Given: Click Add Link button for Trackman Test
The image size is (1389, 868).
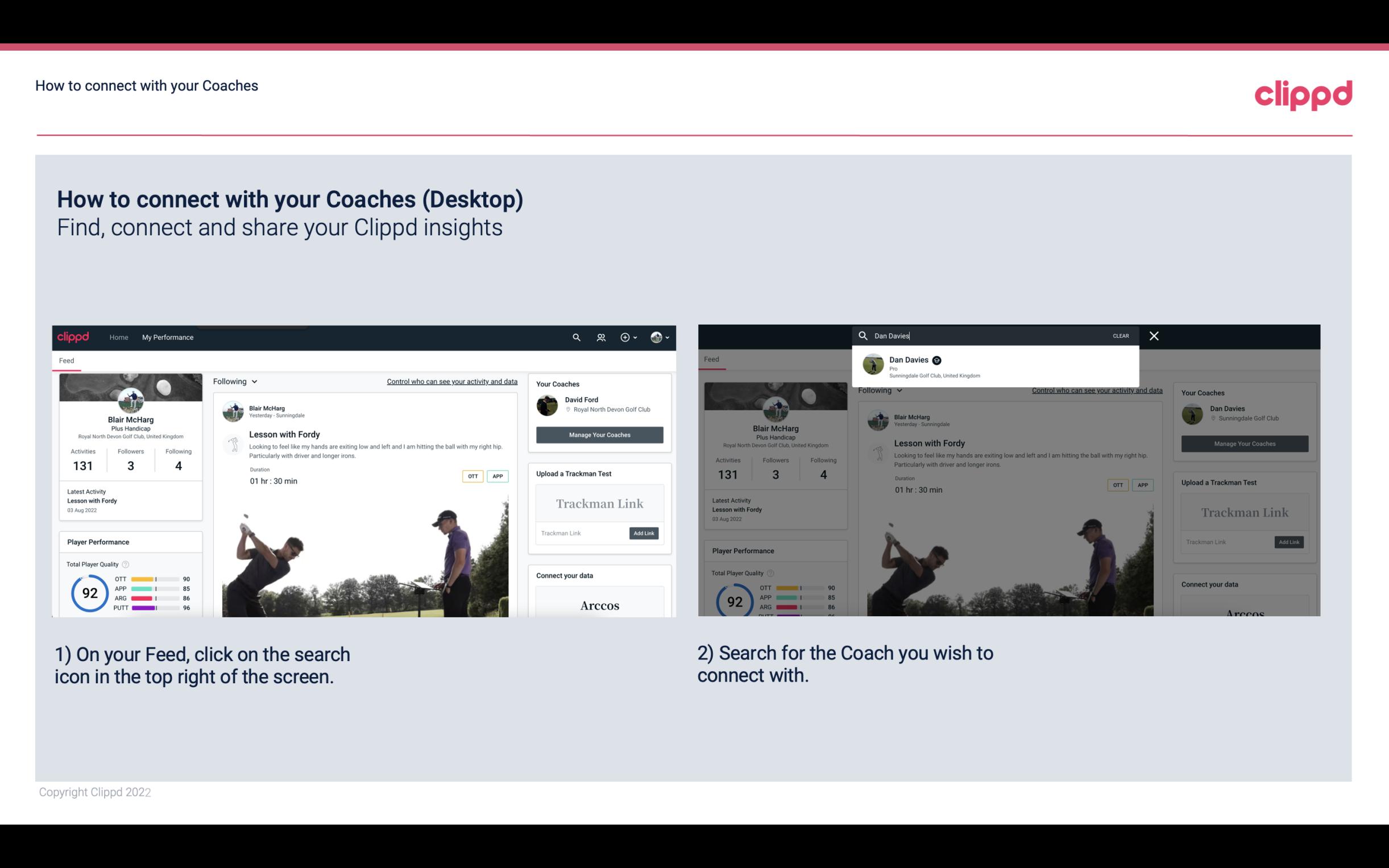Looking at the screenshot, I should 643,533.
